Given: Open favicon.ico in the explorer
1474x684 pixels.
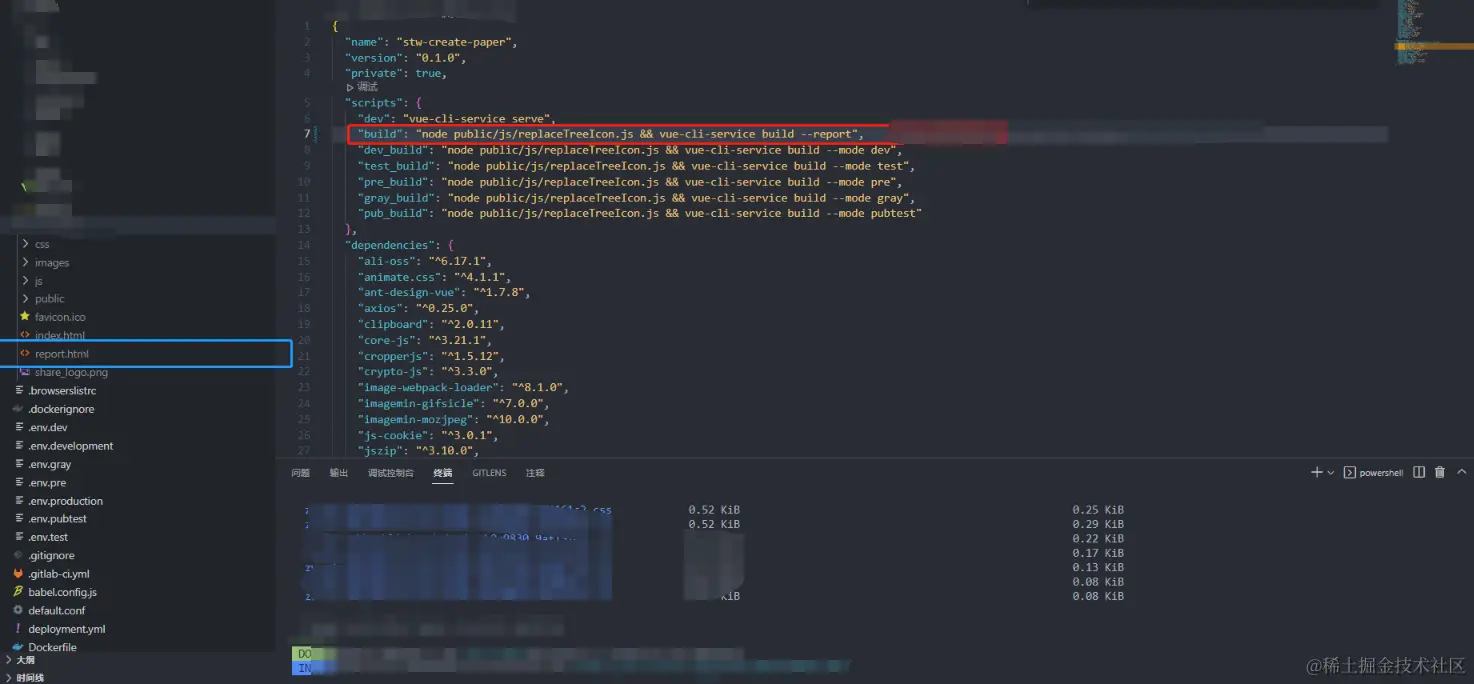Looking at the screenshot, I should coord(60,317).
